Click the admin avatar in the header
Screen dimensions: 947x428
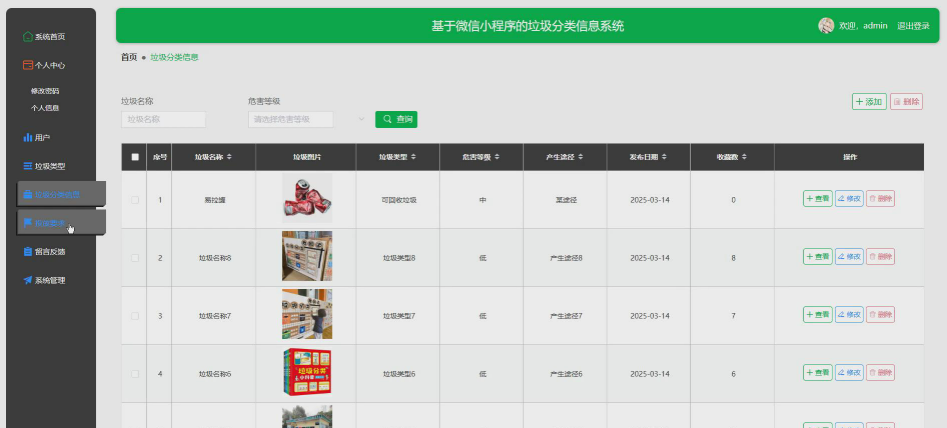pos(826,25)
